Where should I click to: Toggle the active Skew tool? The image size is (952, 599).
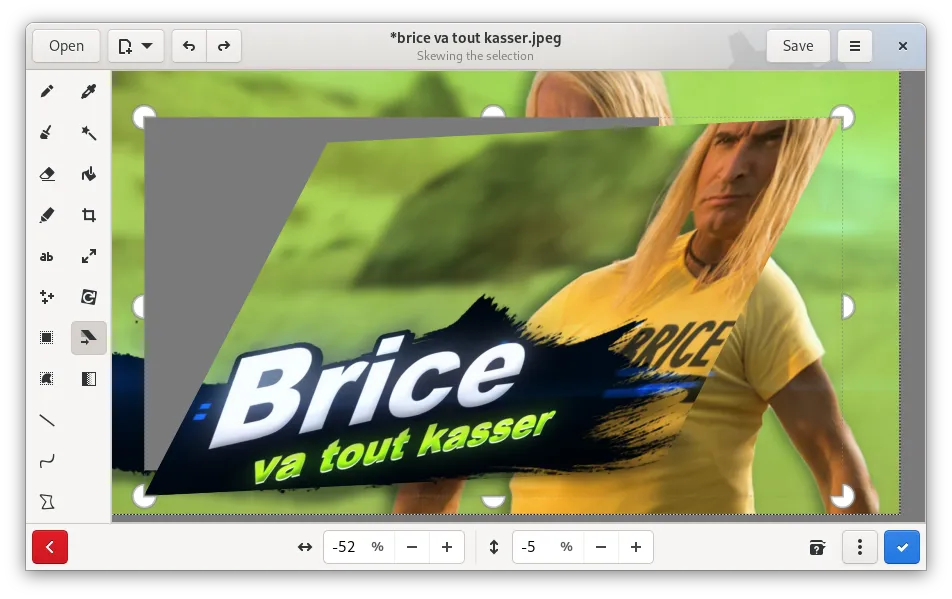pyautogui.click(x=89, y=338)
